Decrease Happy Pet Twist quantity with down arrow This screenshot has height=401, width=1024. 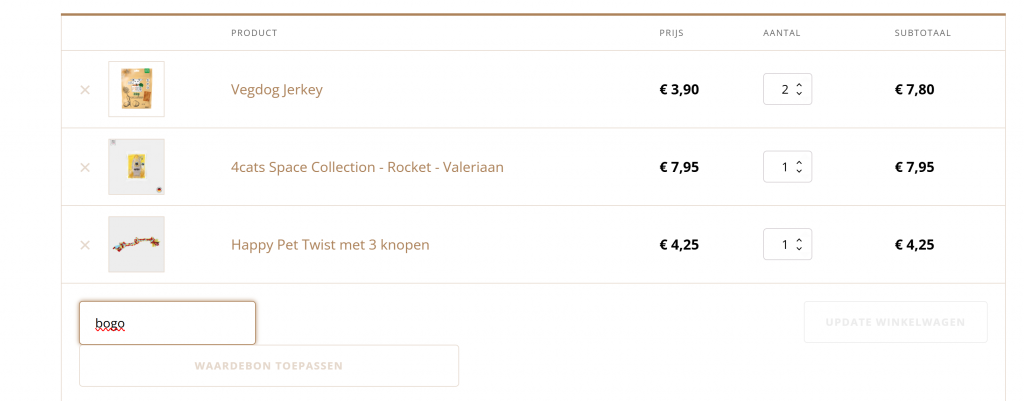click(799, 249)
